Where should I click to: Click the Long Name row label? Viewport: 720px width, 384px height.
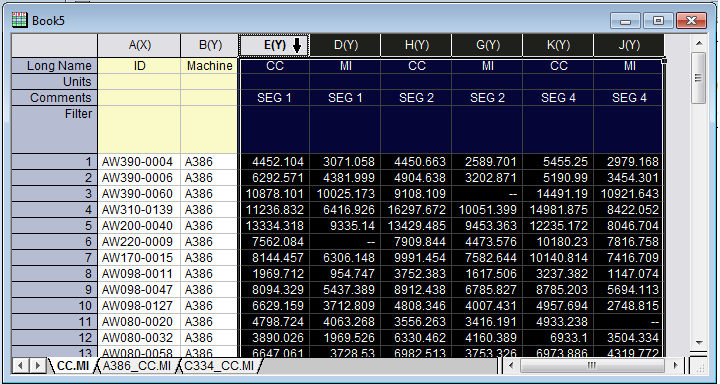[x=54, y=66]
